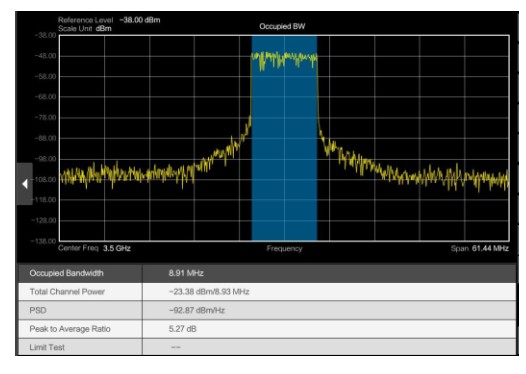
Task: Click the -108.00 y-axis tick label
Action: [x=45, y=179]
